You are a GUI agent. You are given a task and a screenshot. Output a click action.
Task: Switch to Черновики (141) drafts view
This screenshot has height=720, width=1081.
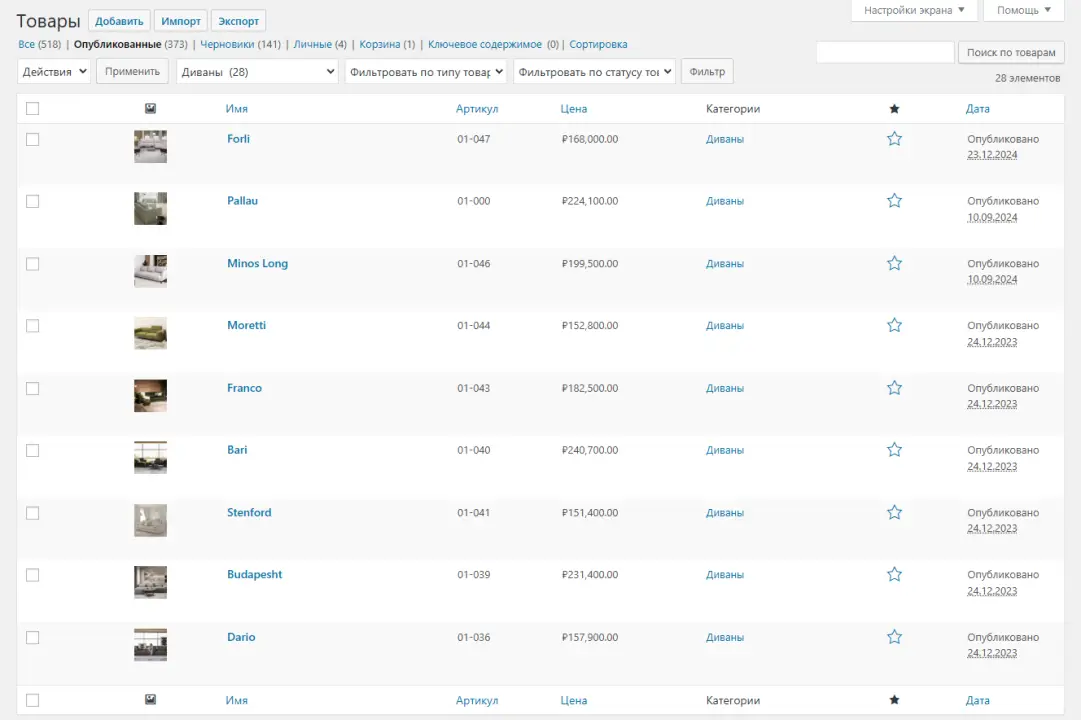click(x=240, y=44)
